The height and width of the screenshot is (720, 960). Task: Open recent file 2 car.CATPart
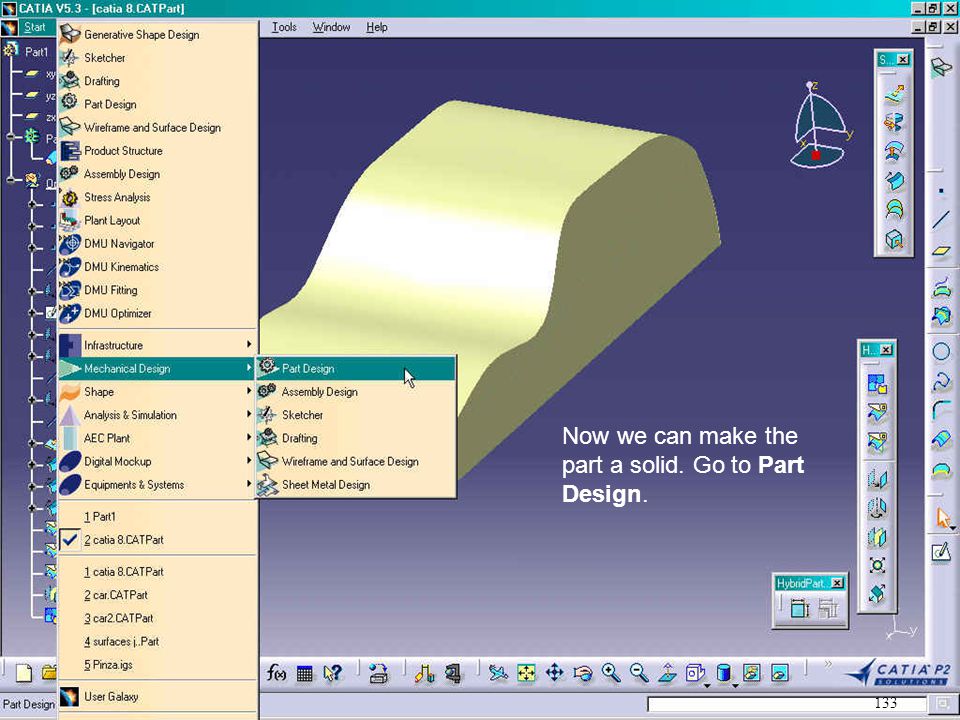(x=157, y=595)
